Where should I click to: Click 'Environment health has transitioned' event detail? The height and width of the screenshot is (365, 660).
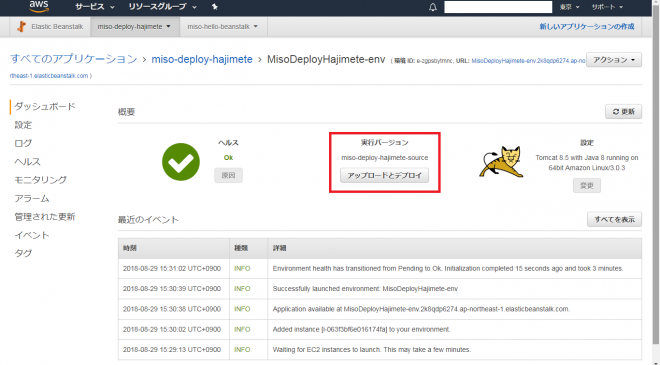[x=448, y=269]
